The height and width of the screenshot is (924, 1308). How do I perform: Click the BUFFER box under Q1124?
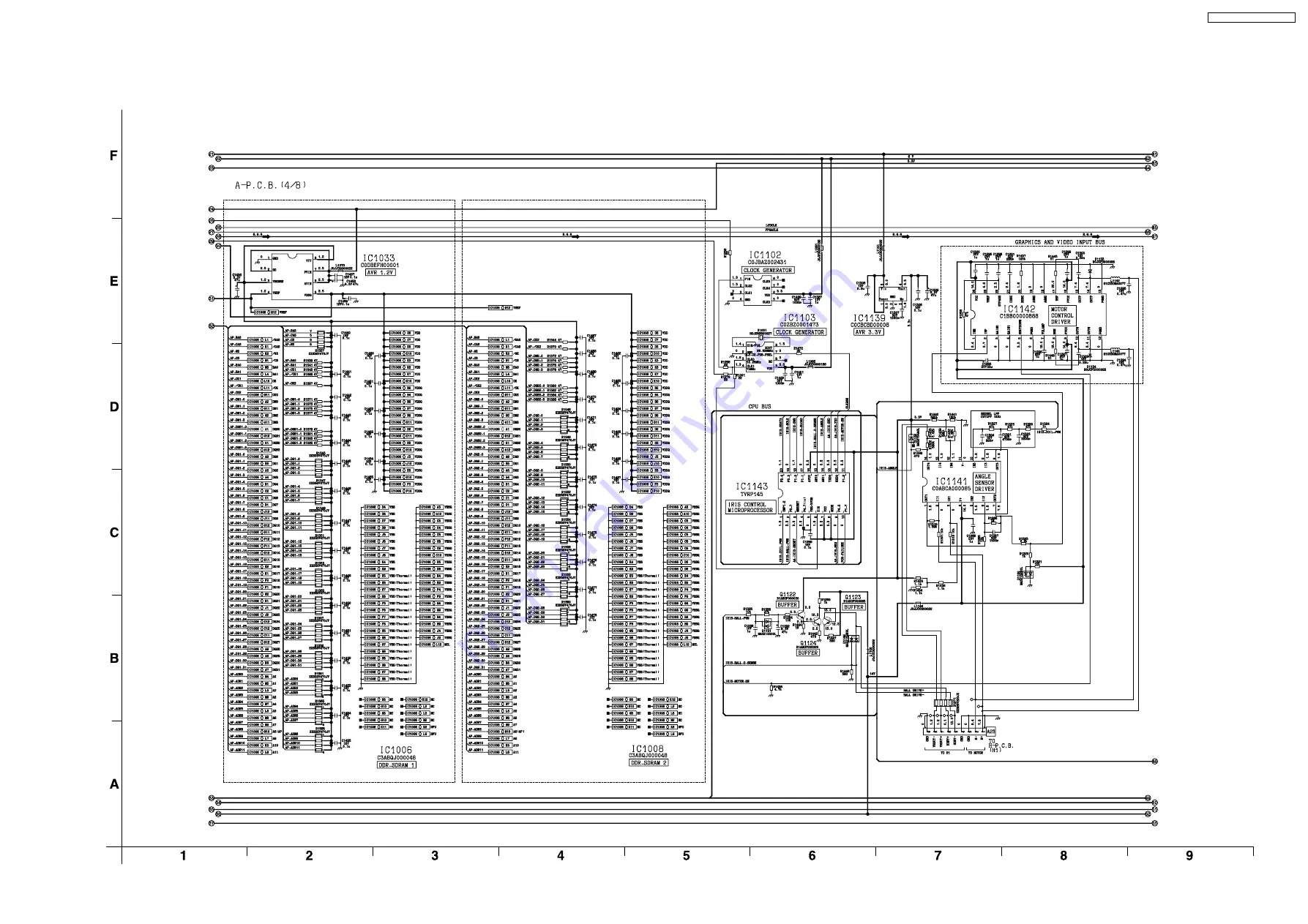pos(808,653)
